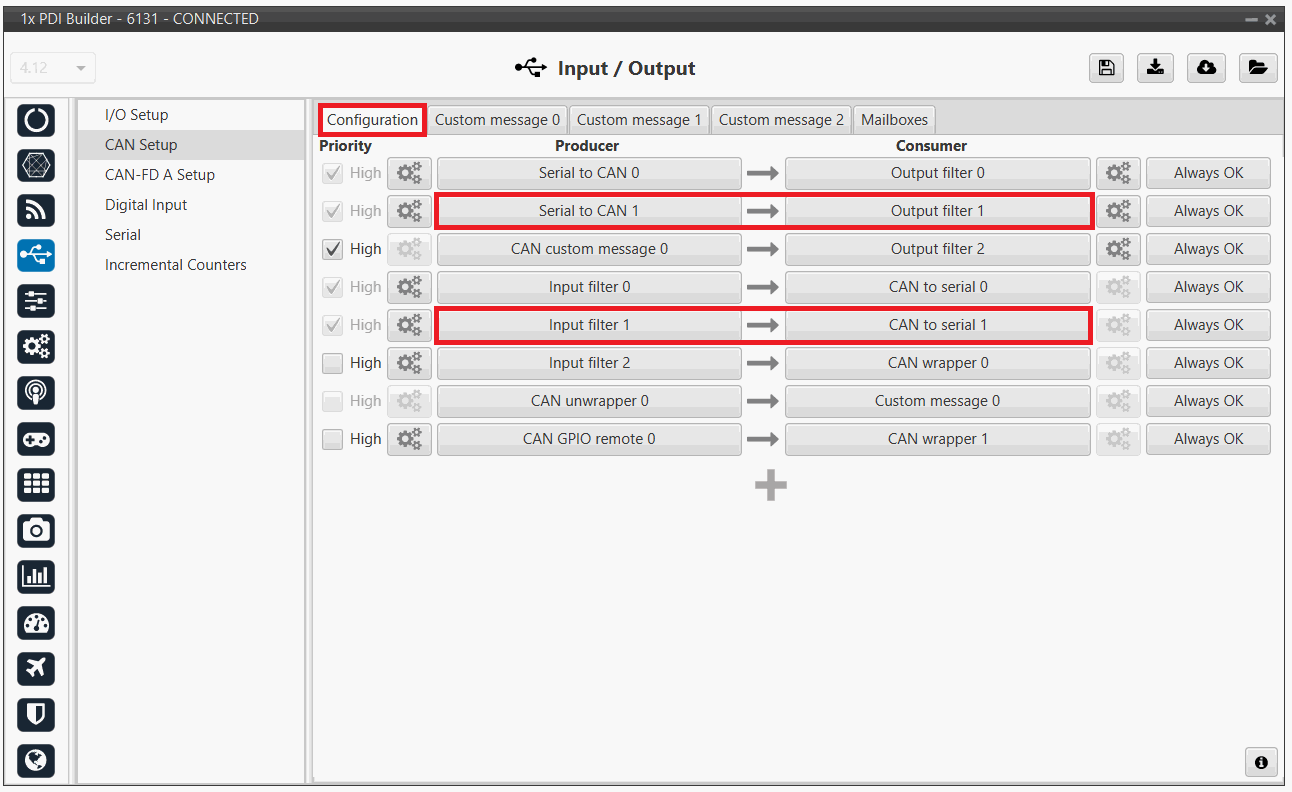
Task: Open the camera section in sidebar
Action: pos(37,531)
